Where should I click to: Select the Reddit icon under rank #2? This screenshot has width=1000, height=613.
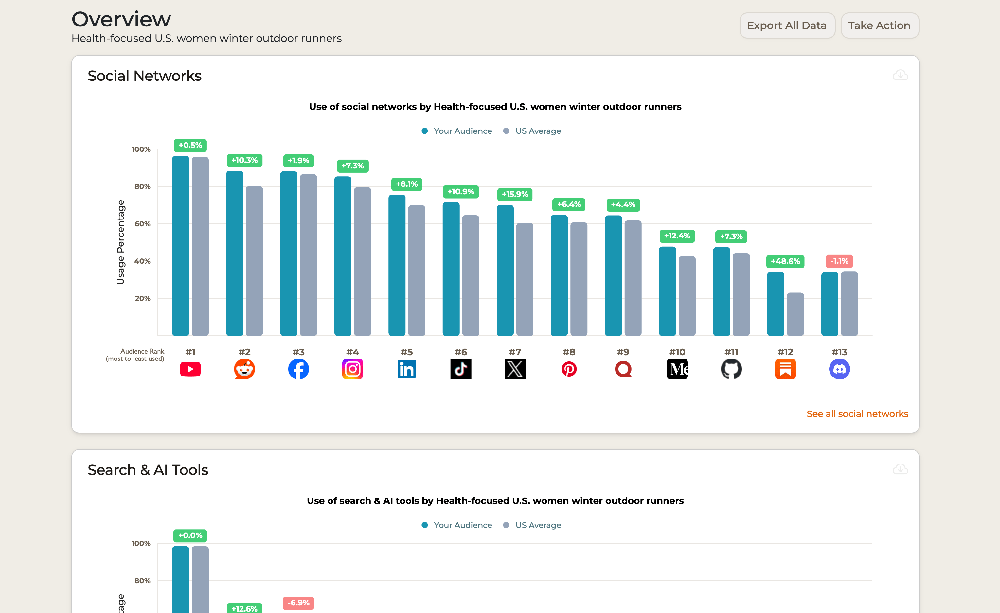[x=245, y=368]
